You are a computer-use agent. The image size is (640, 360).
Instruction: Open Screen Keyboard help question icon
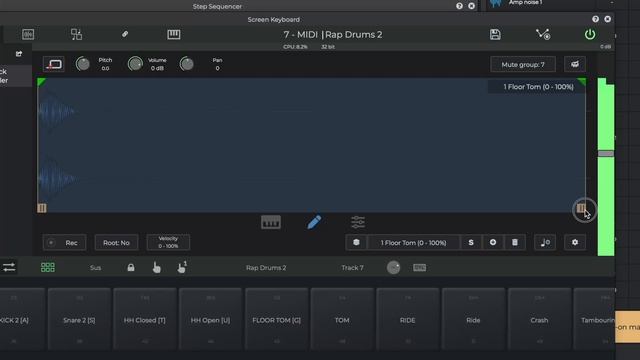(x=596, y=19)
